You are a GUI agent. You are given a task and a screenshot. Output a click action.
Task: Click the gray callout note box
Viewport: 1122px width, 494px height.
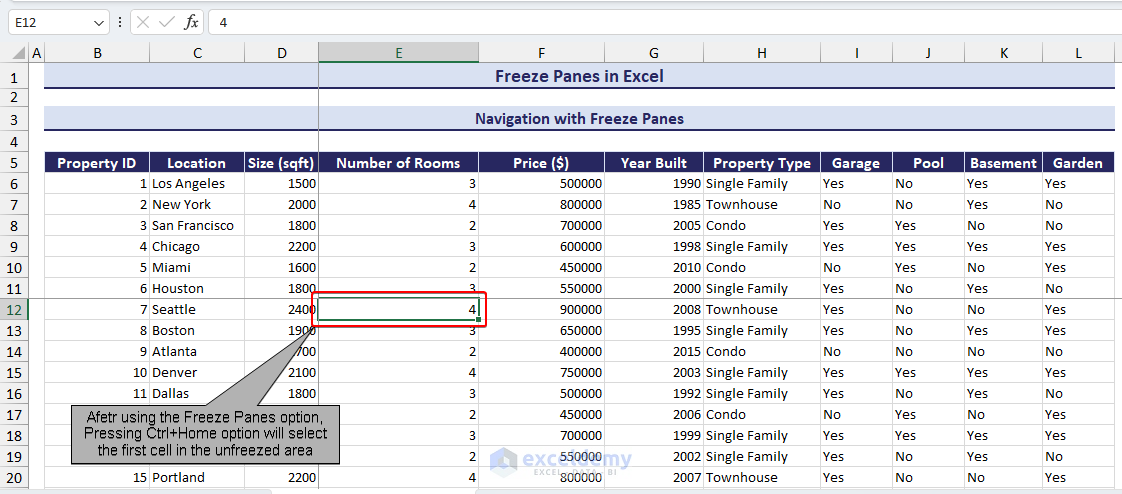coord(206,434)
